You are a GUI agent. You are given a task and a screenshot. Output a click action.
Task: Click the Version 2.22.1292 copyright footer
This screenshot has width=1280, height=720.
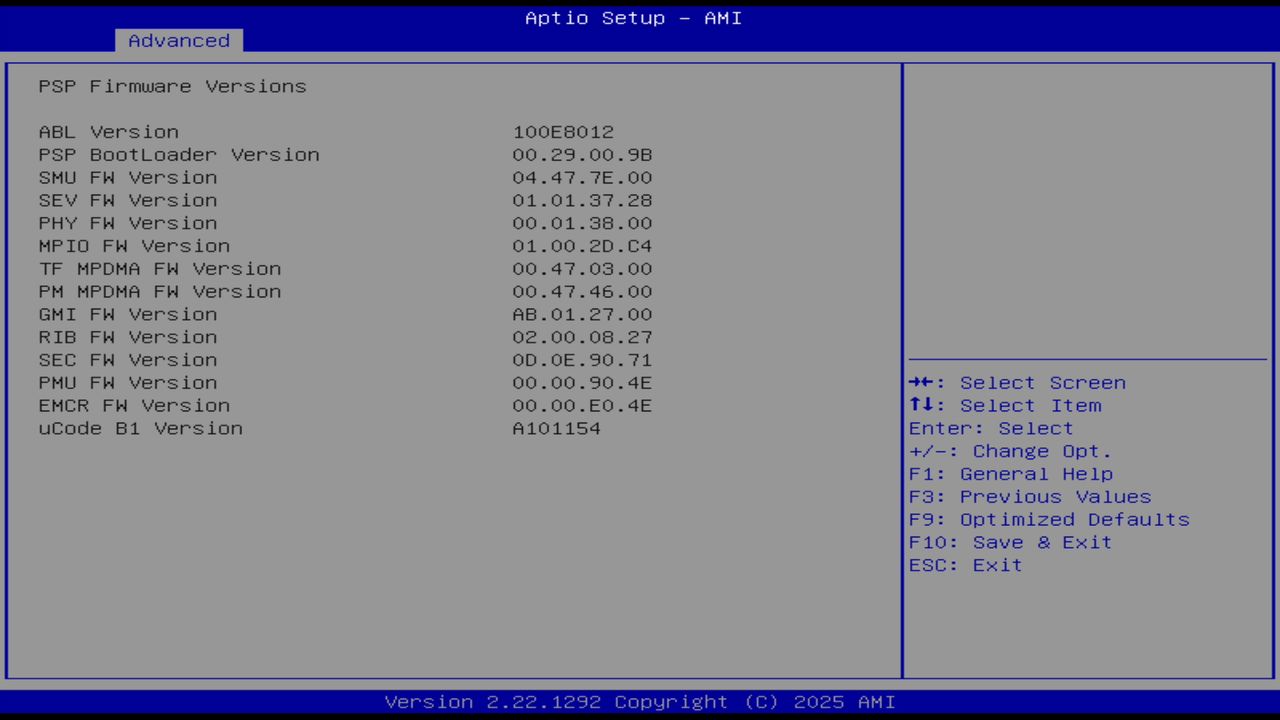[640, 702]
